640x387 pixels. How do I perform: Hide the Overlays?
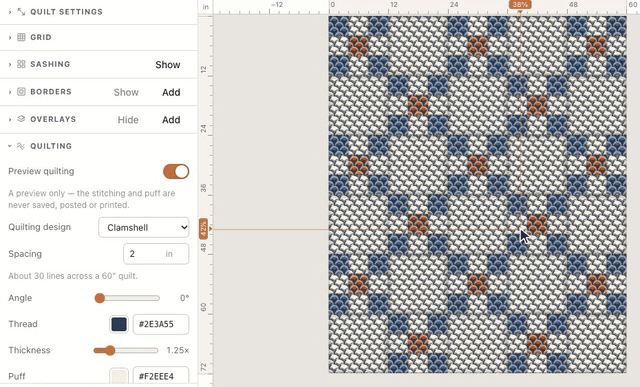[x=128, y=120]
